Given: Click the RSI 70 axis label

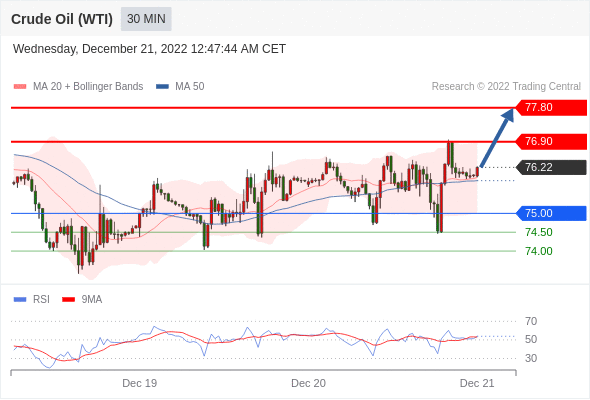Looking at the screenshot, I should point(531,321).
